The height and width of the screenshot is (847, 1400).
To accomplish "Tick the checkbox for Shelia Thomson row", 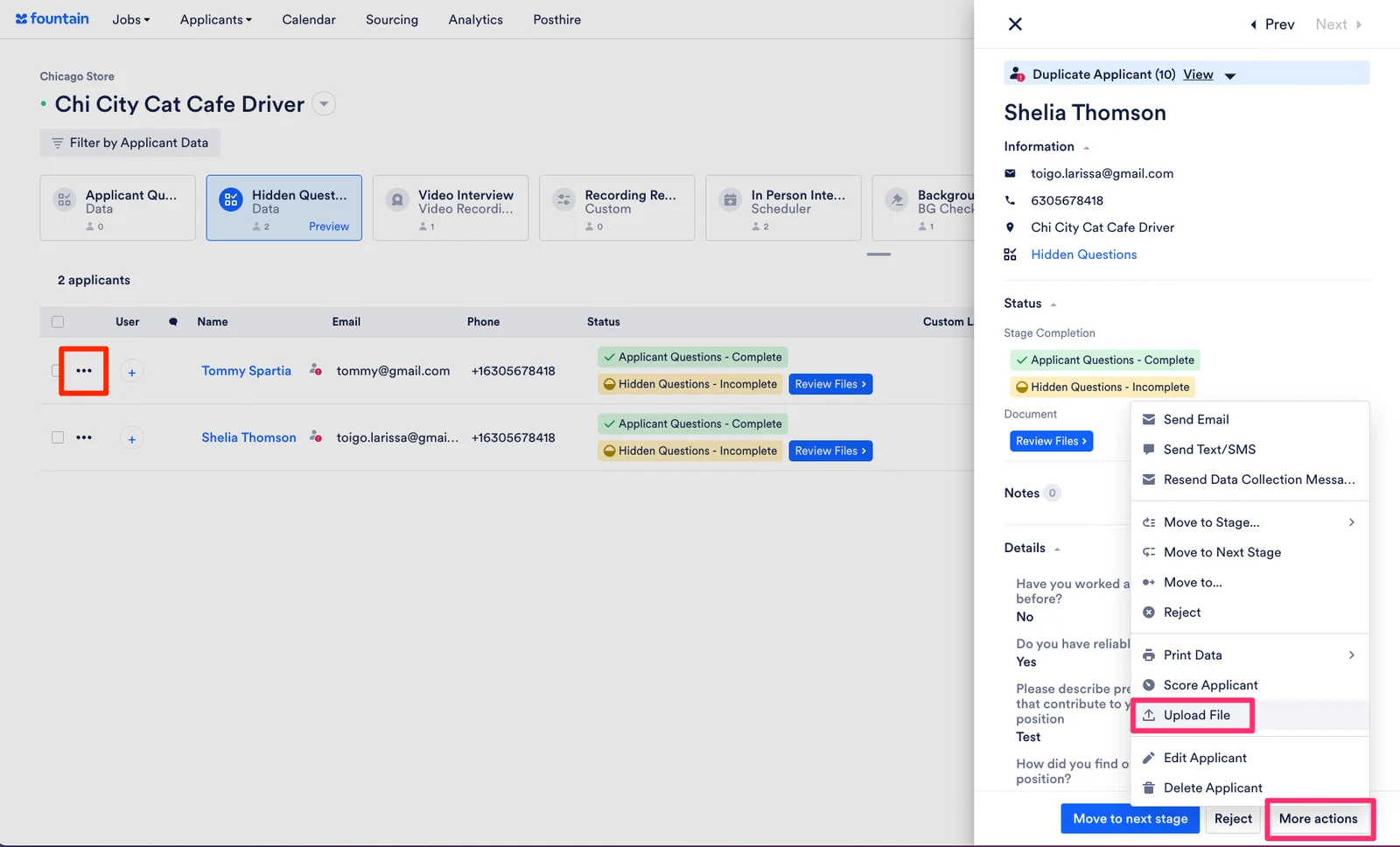I will [x=58, y=437].
